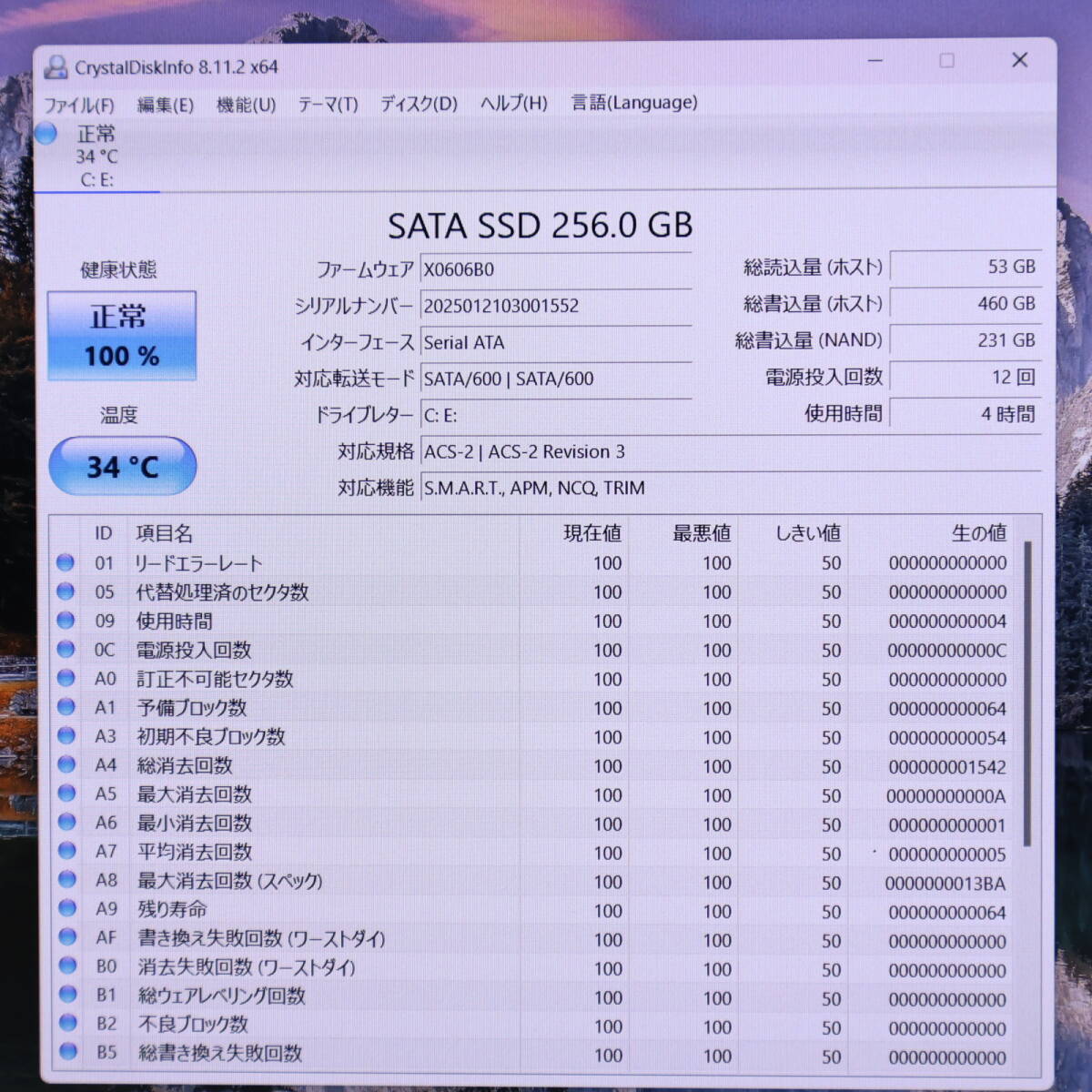Click the blue status orb beside 正常 drive tab
The width and height of the screenshot is (1092, 1092).
point(46,134)
